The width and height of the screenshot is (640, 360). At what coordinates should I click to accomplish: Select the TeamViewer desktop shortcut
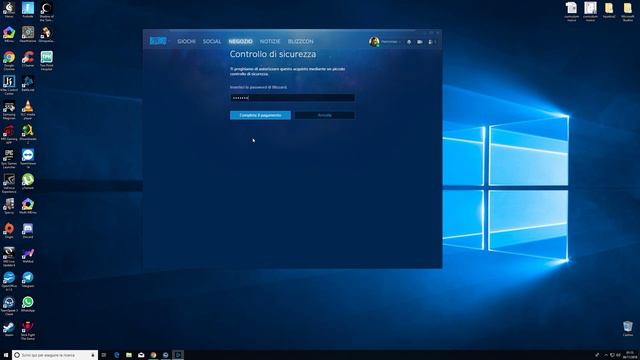pyautogui.click(x=28, y=158)
